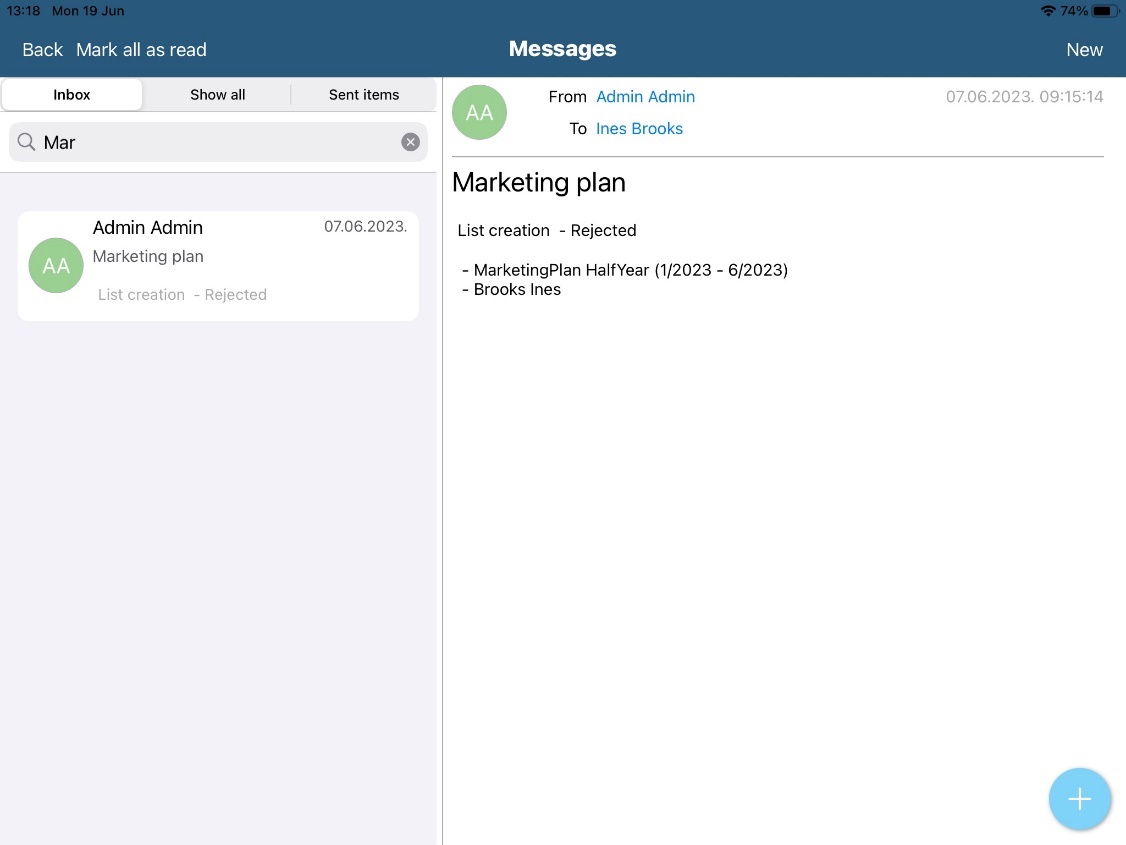Switch to the Show all tab
Screen dimensions: 1126x845
click(217, 95)
